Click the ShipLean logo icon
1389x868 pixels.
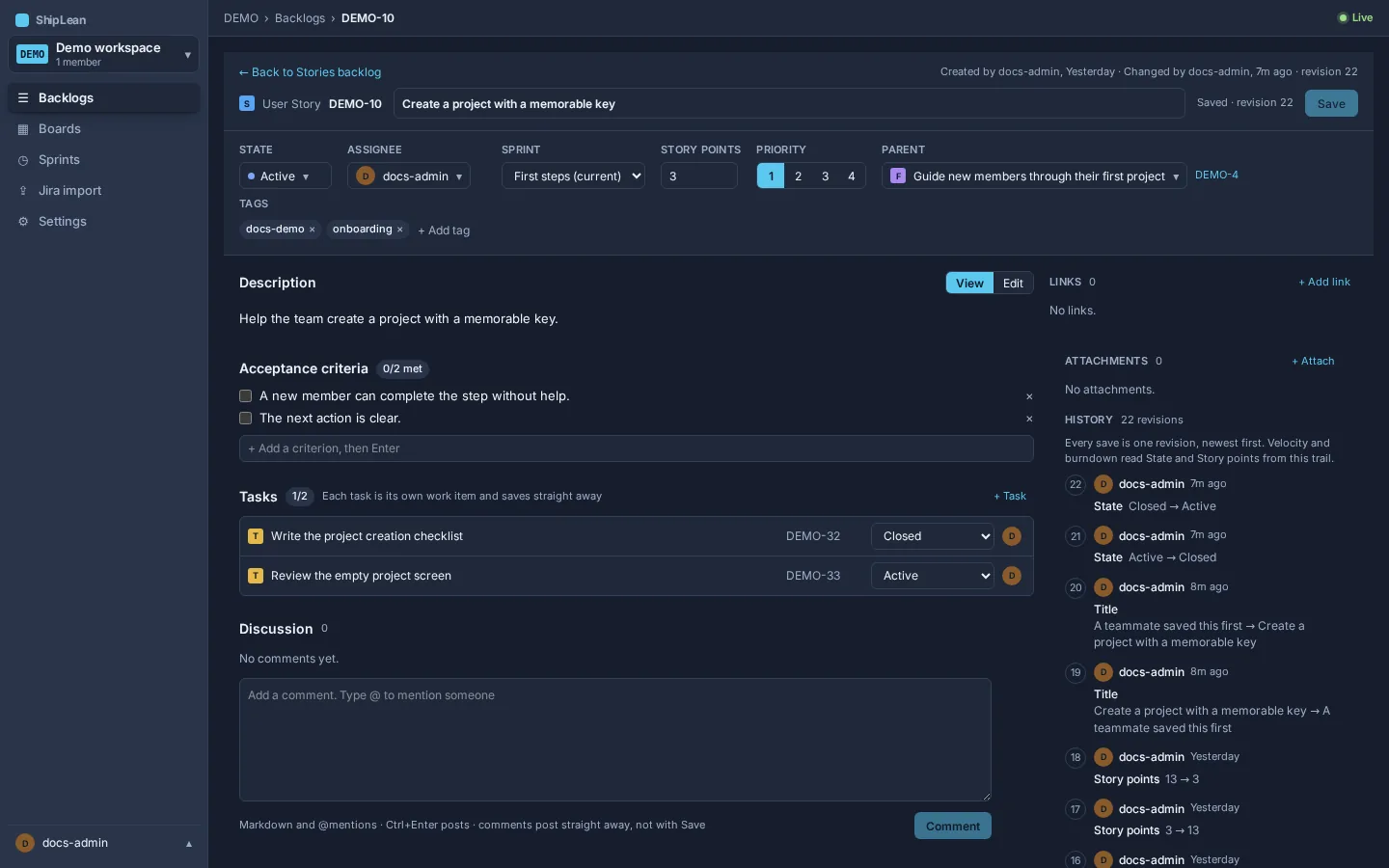coord(22,19)
